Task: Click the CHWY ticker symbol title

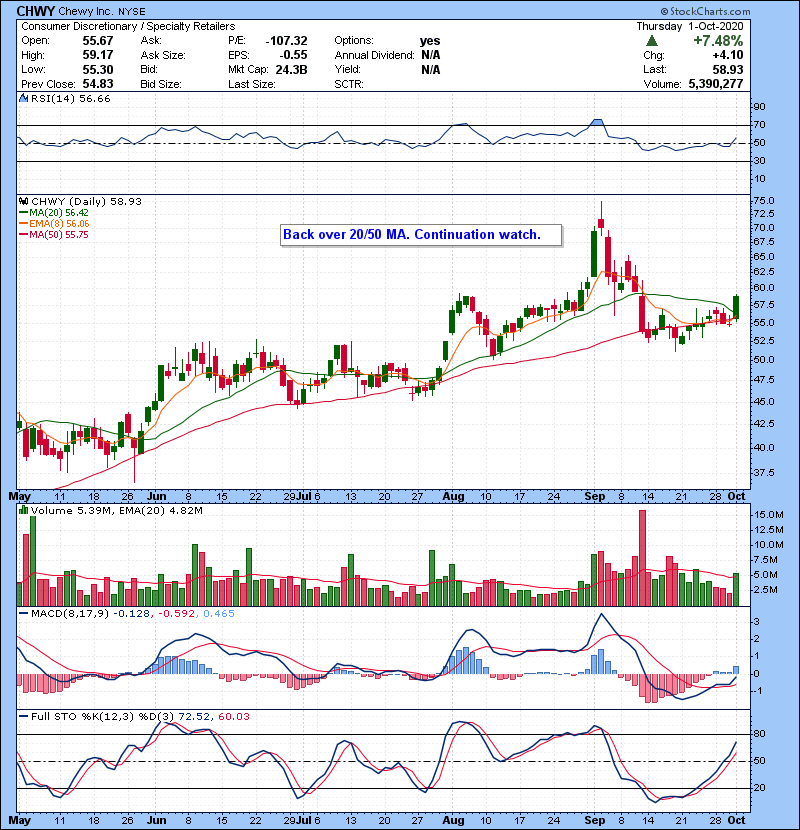Action: point(36,9)
